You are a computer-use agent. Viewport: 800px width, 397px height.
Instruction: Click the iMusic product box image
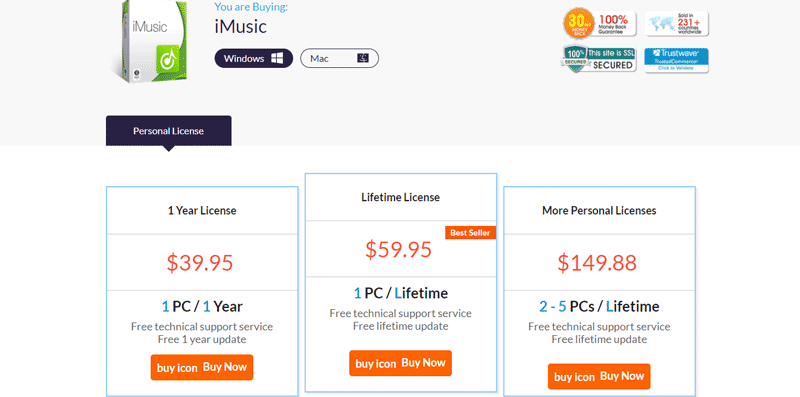pos(150,42)
